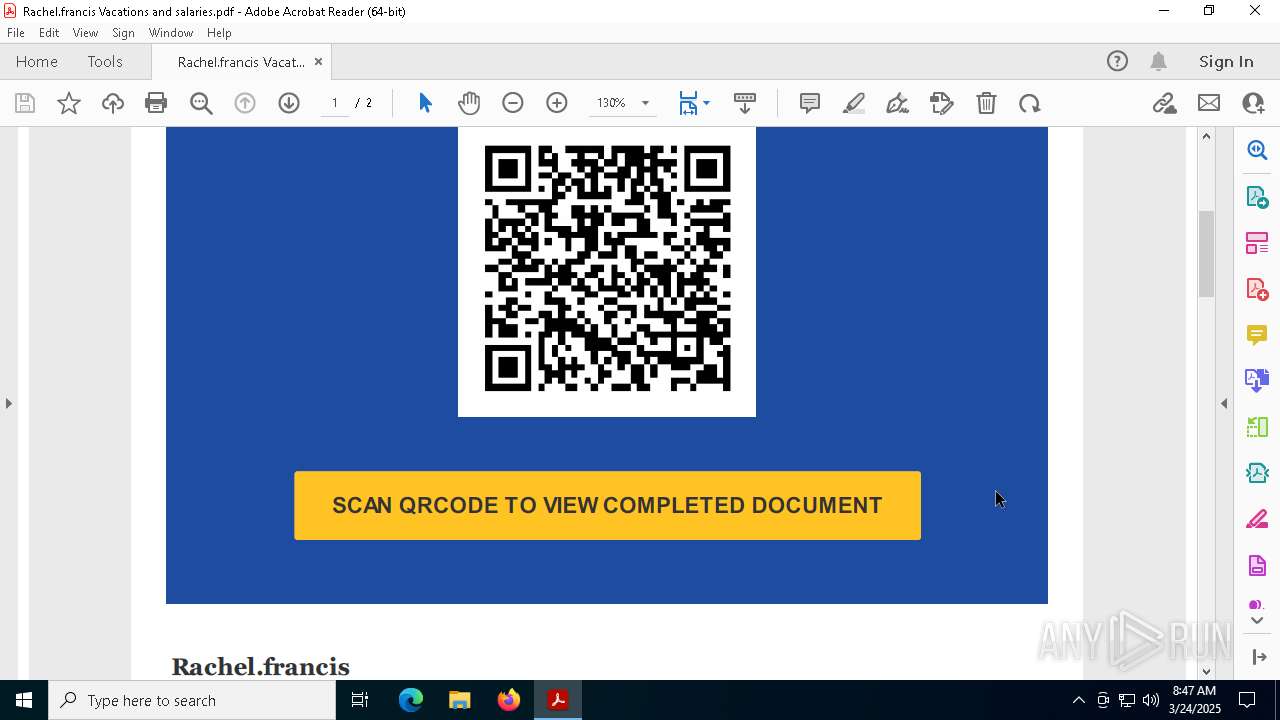The height and width of the screenshot is (720, 1280).
Task: Open the edit text and images tool
Action: [942, 103]
